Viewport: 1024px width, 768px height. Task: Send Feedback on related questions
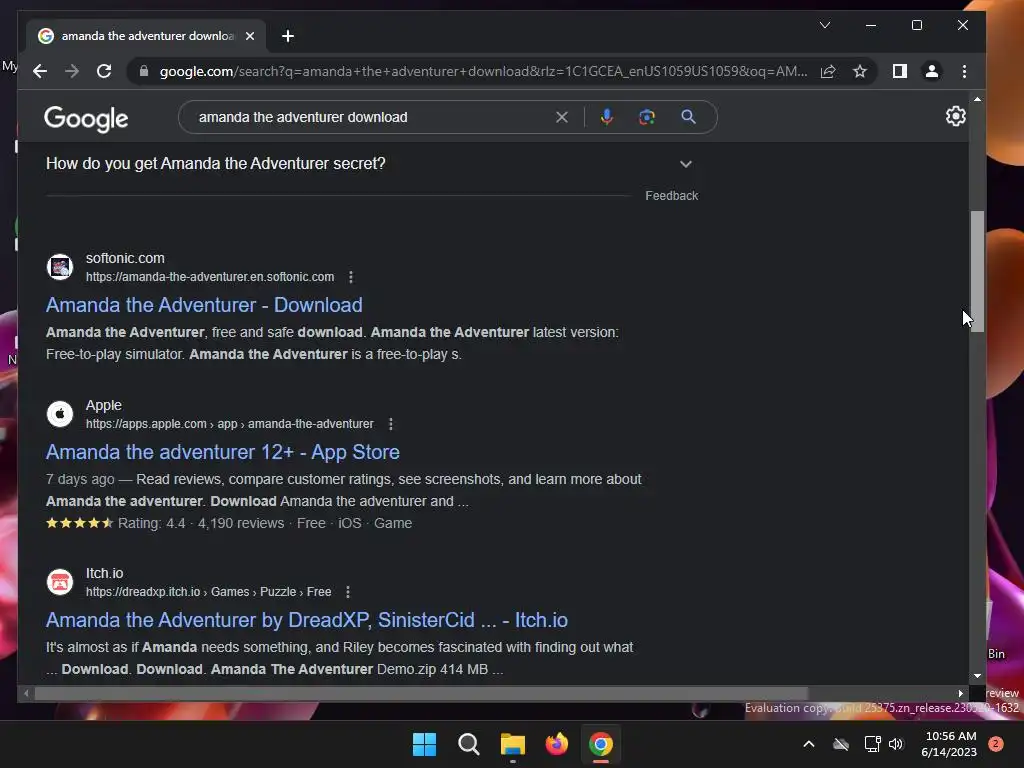click(671, 196)
